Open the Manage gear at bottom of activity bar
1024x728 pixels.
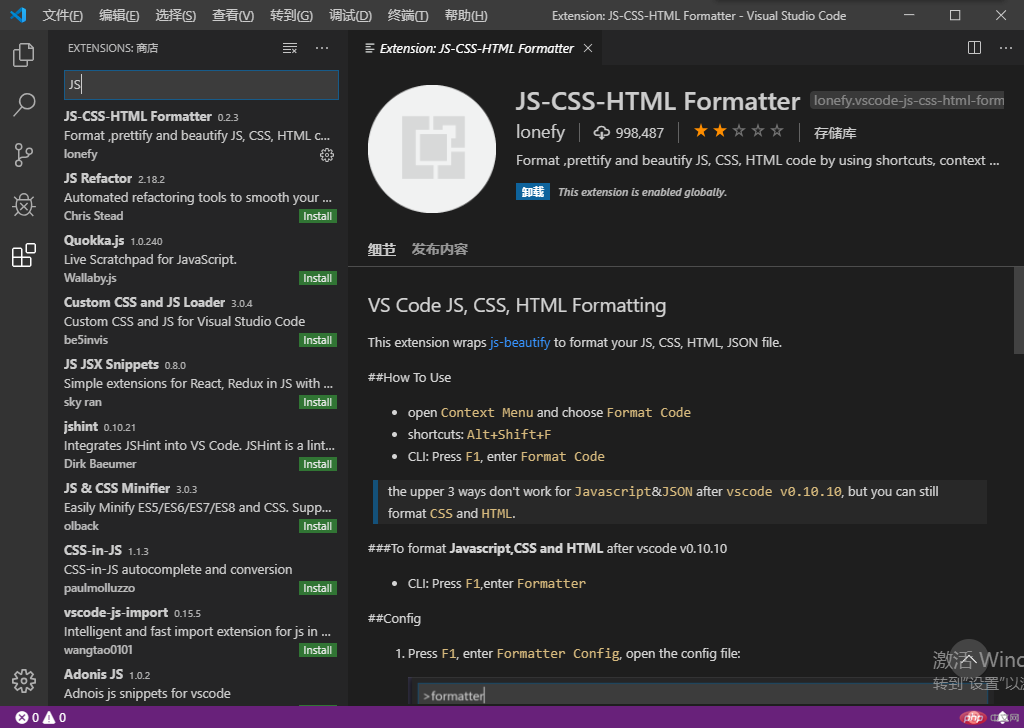(24, 680)
